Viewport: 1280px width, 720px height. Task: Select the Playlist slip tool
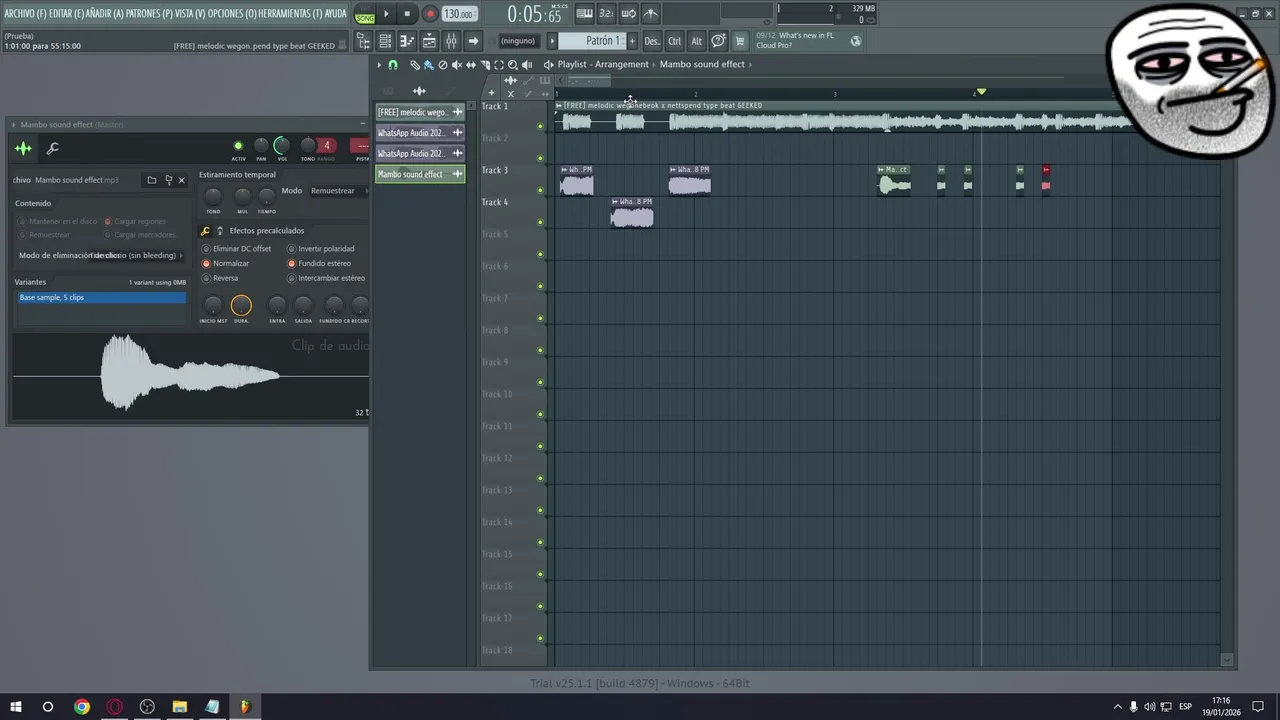coord(471,64)
